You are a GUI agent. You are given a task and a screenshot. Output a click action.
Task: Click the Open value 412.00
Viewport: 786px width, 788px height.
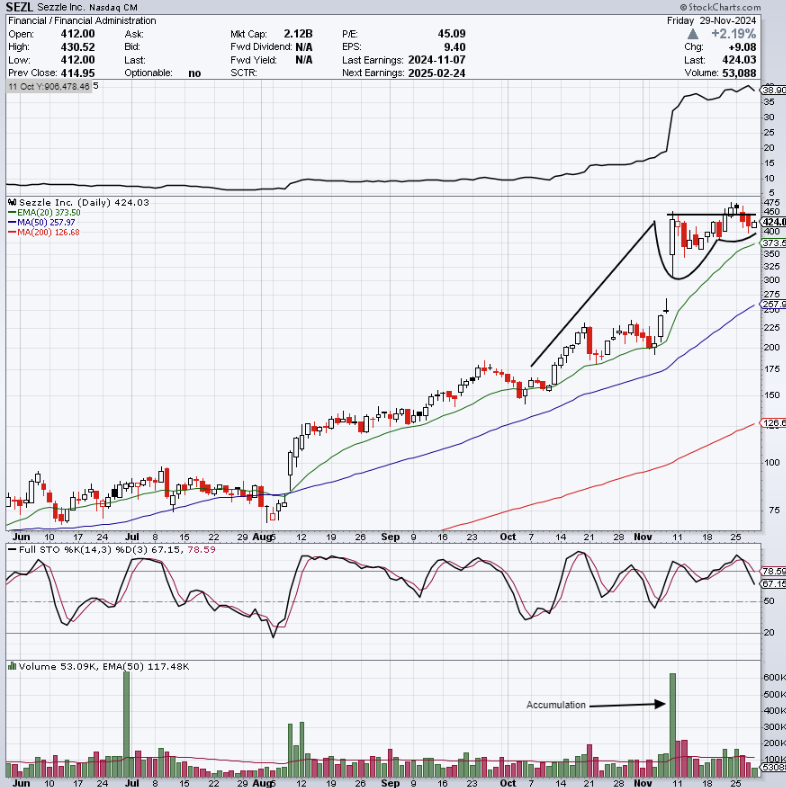click(x=78, y=34)
